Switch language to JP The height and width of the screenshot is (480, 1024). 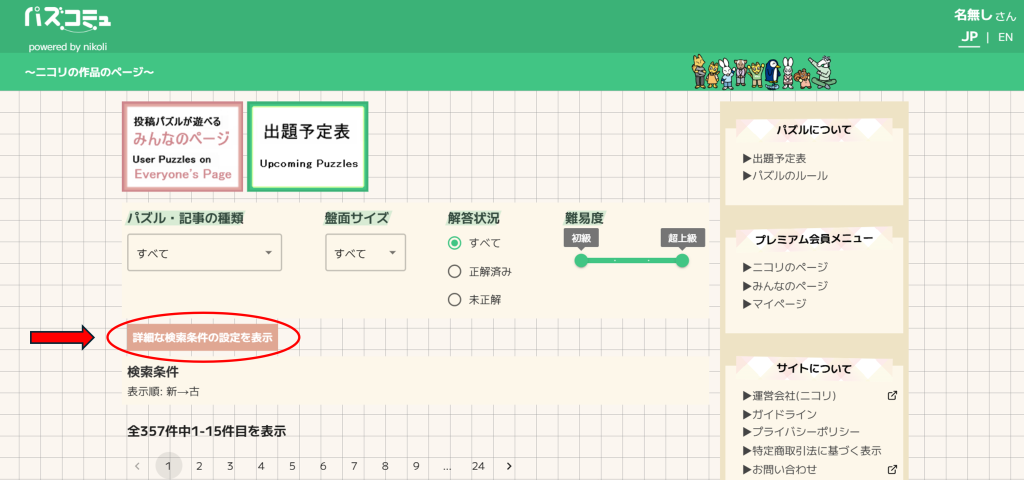pos(969,37)
